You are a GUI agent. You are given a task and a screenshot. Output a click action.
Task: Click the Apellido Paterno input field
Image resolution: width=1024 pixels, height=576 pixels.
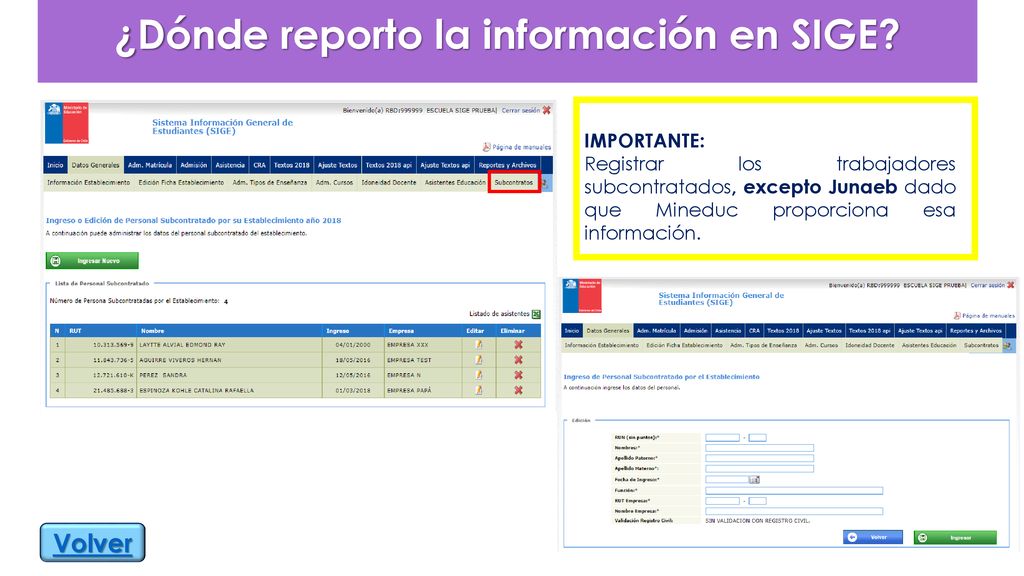point(760,458)
